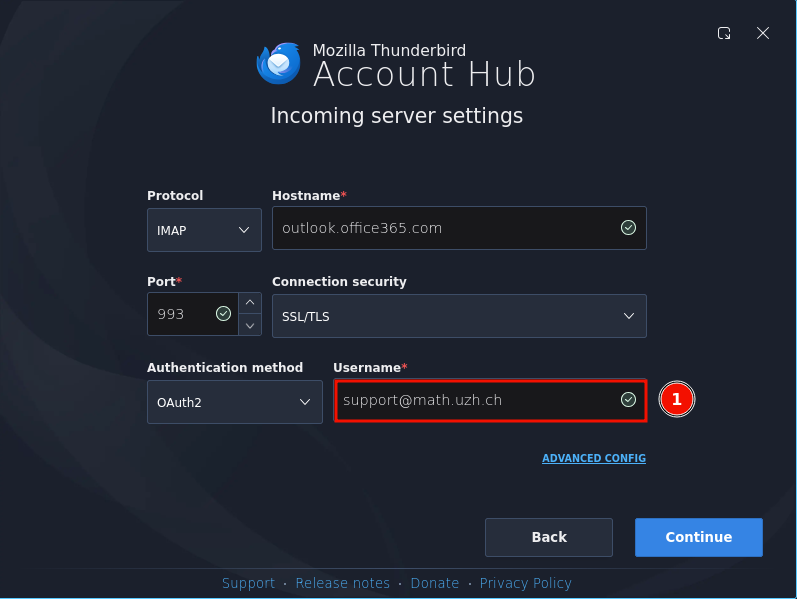797x599 pixels.
Task: Click the 'Protocol' label
Action: point(175,195)
